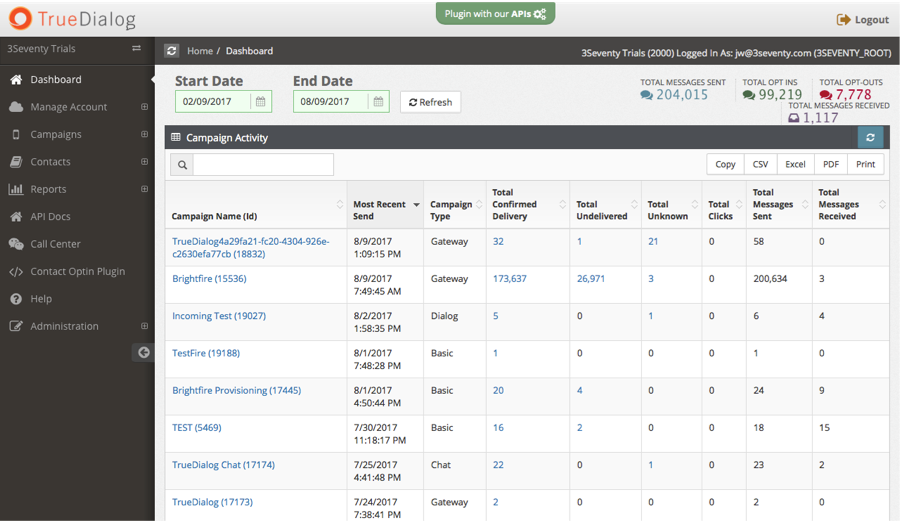Screen dimensions: 900x521
Task: Open Call Center in sidebar
Action: [55, 244]
